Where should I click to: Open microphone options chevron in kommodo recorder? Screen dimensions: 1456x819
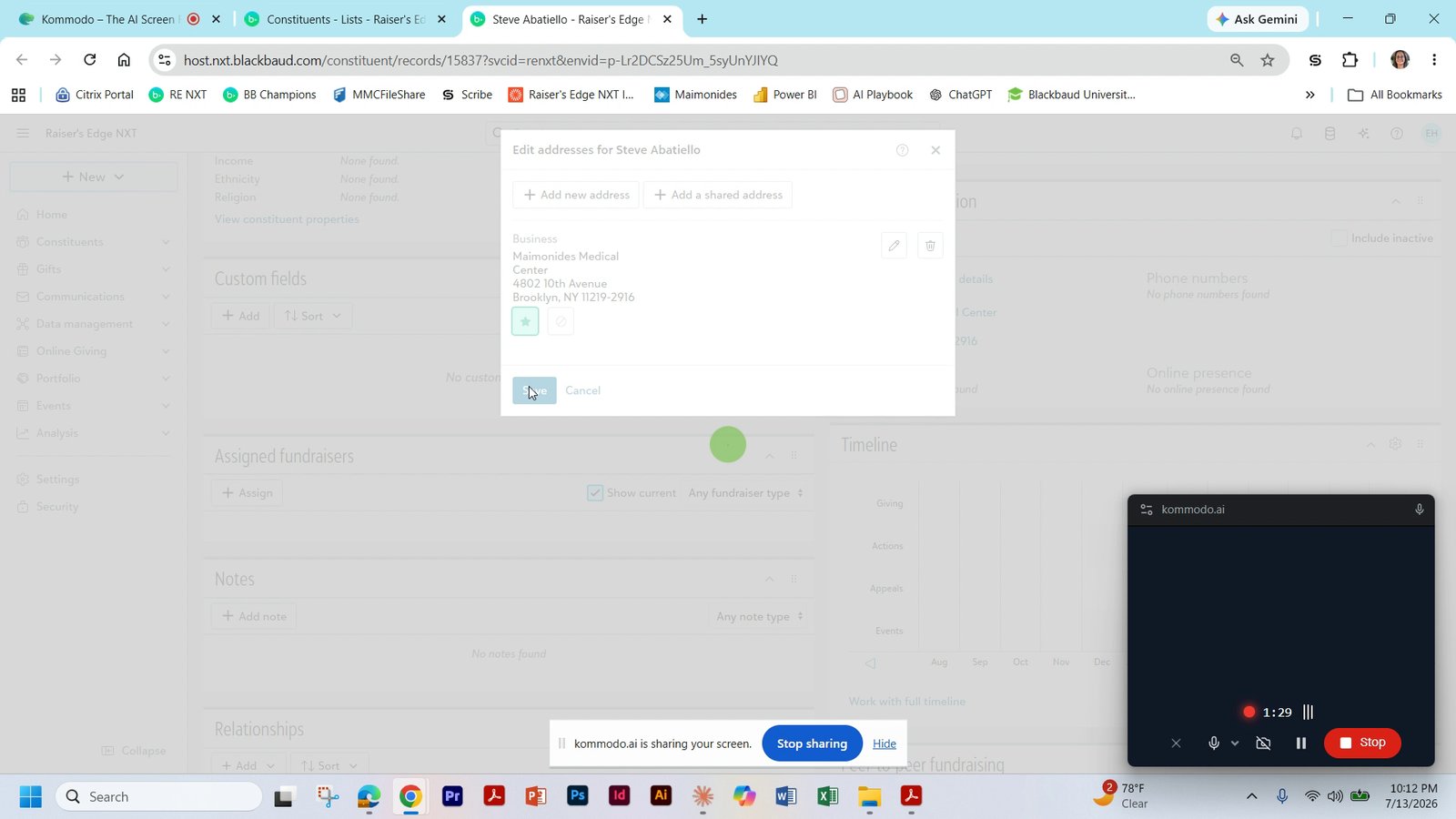point(1235,743)
